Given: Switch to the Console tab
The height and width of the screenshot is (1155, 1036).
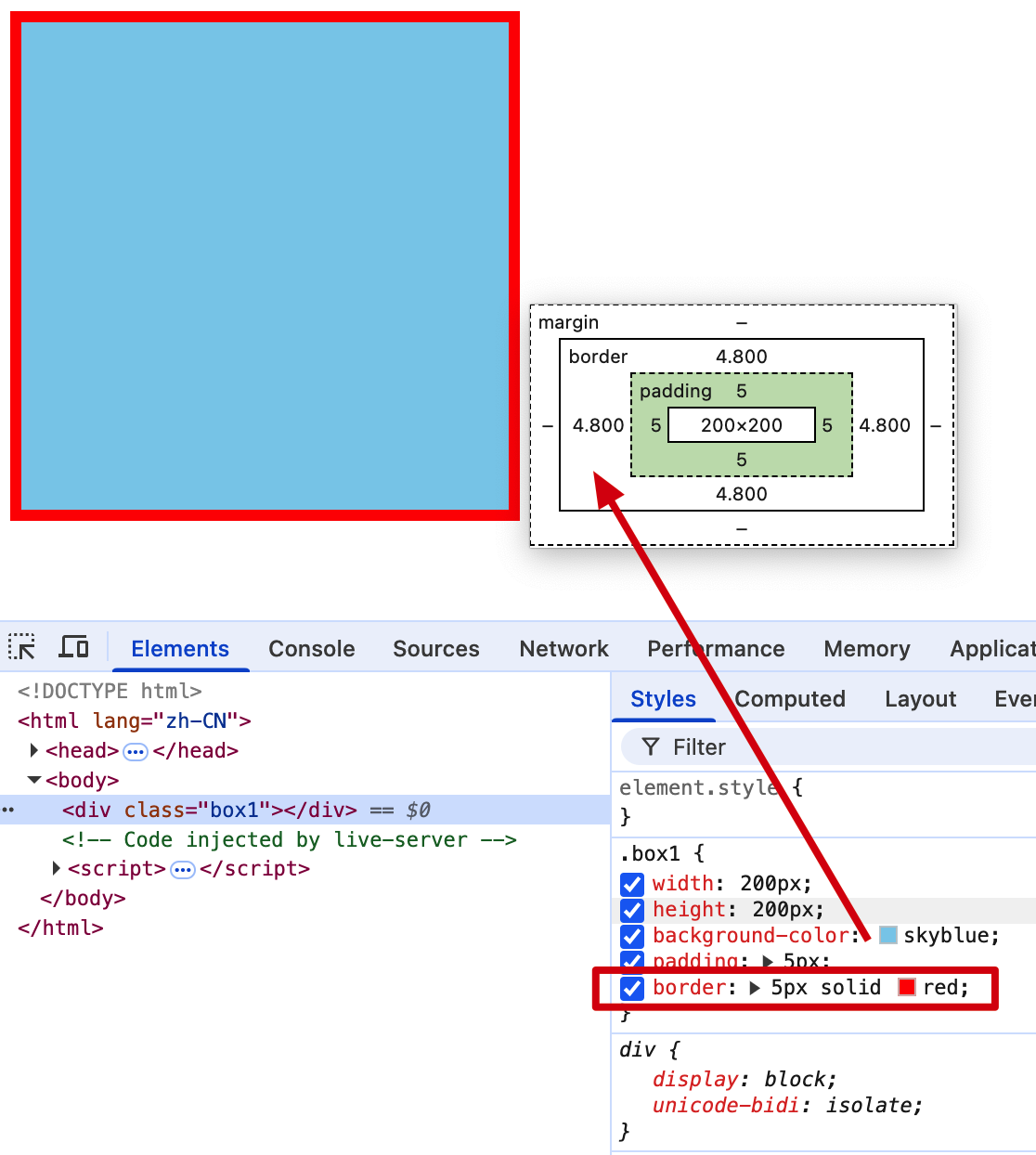Looking at the screenshot, I should pos(312,649).
